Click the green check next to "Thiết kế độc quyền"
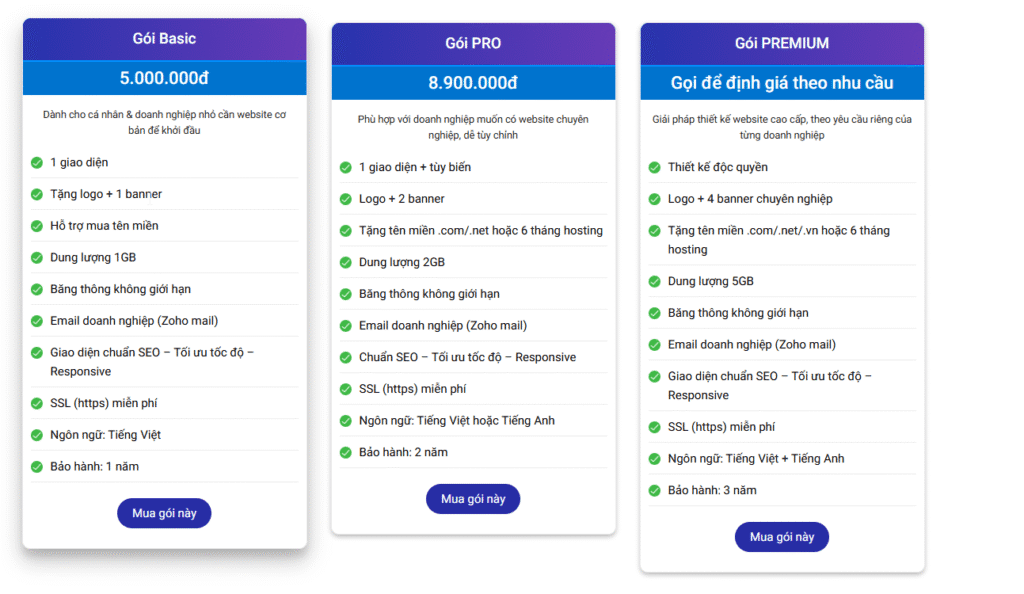This screenshot has width=1024, height=594. click(x=654, y=168)
